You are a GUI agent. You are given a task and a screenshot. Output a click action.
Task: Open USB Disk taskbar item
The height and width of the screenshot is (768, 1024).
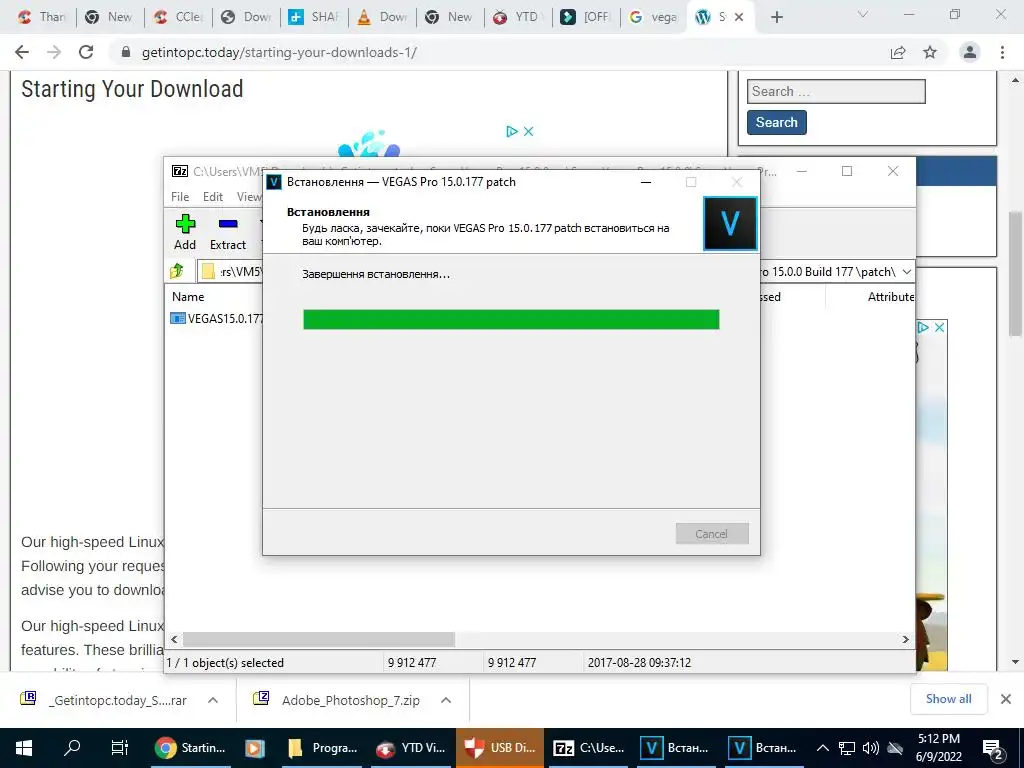pyautogui.click(x=500, y=748)
